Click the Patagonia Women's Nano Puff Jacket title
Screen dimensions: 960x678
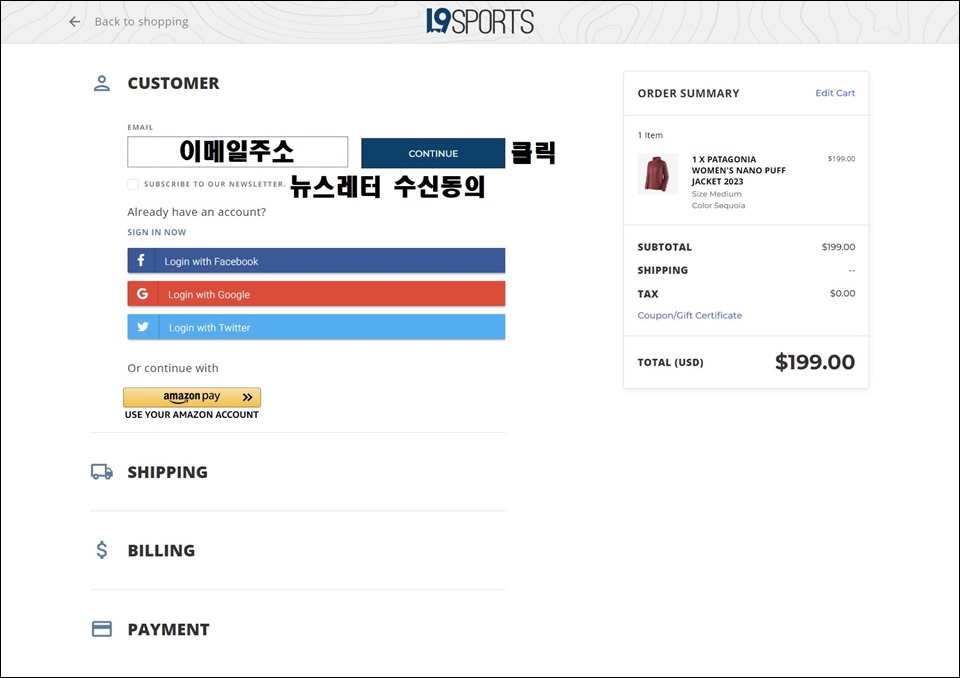point(738,170)
